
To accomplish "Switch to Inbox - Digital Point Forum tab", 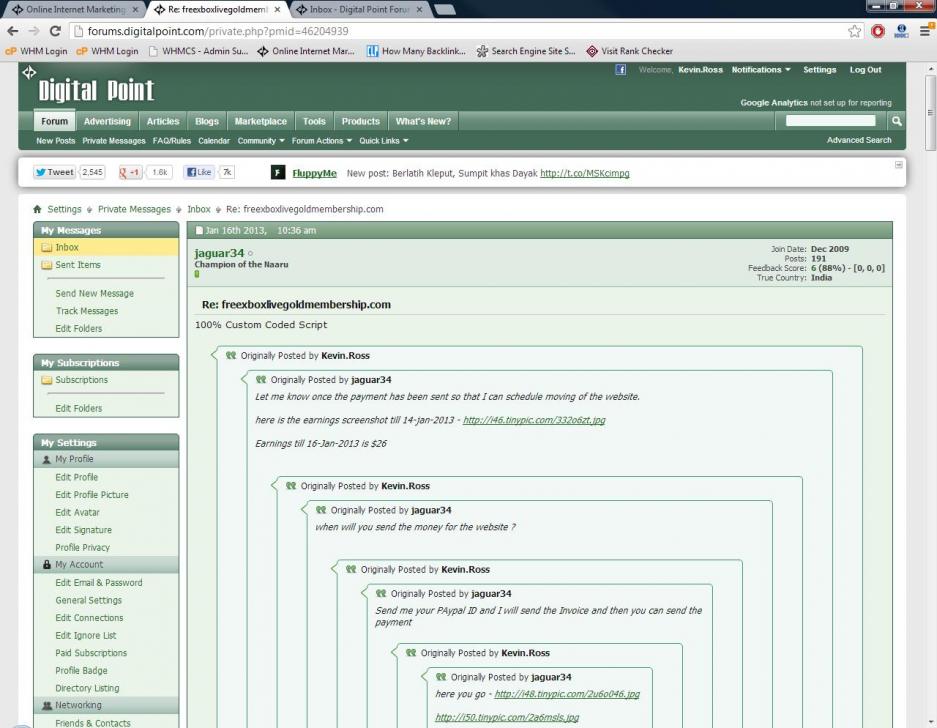I will coord(359,10).
